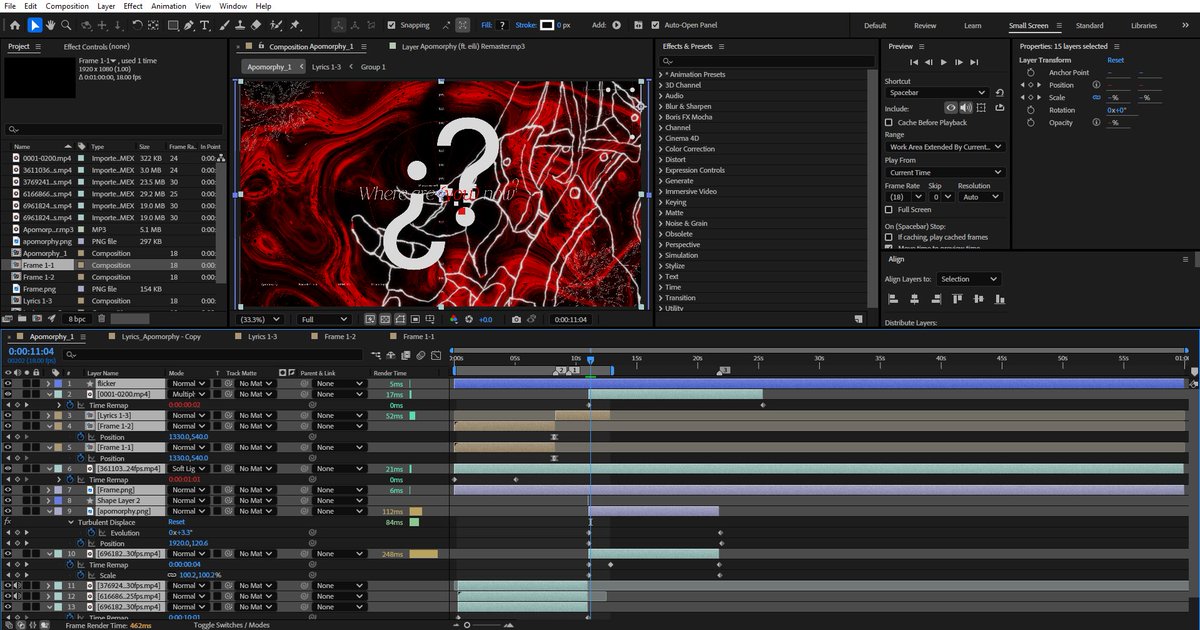
Task: Enable the Full Screen checkbox
Action: pyautogui.click(x=889, y=210)
